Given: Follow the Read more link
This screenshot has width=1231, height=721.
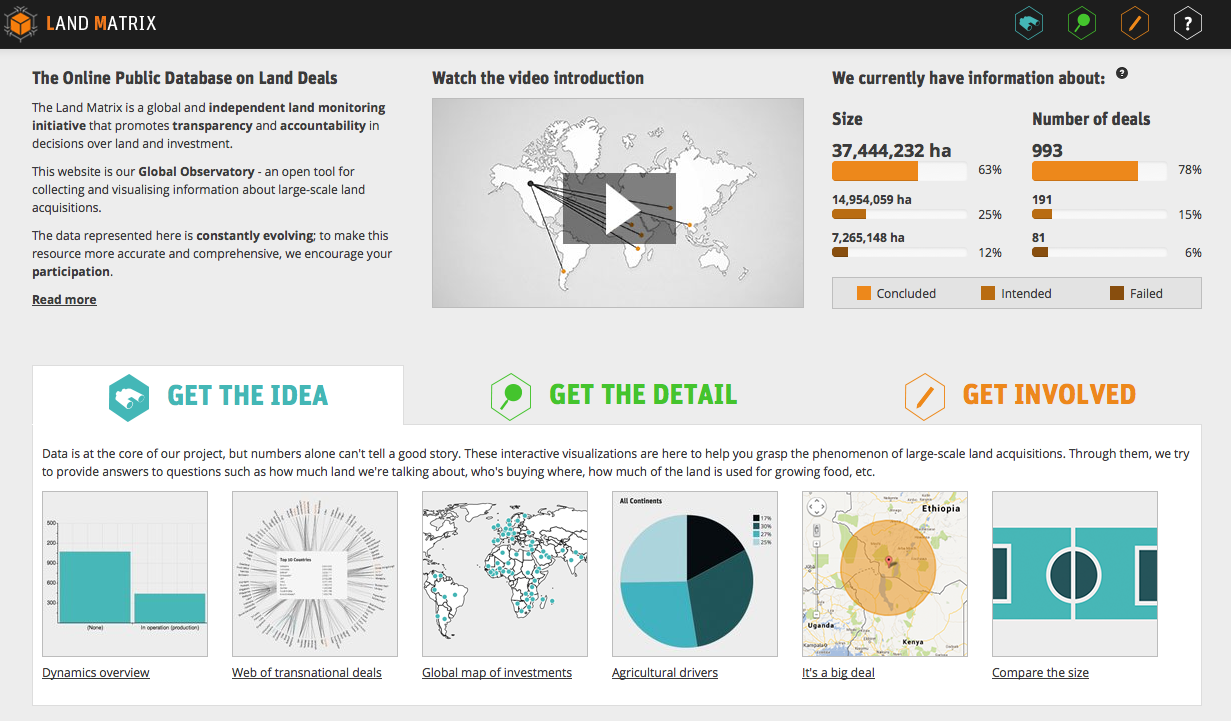Looking at the screenshot, I should (64, 300).
